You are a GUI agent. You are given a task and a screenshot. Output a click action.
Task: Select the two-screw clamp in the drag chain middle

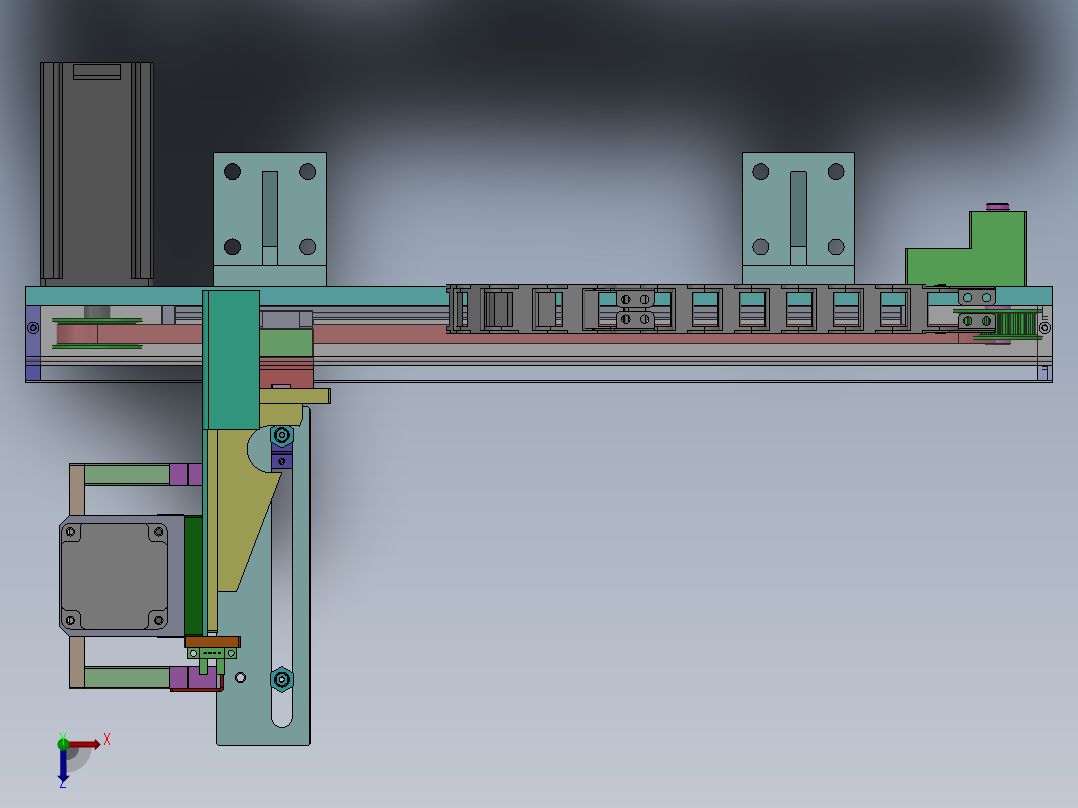635,309
